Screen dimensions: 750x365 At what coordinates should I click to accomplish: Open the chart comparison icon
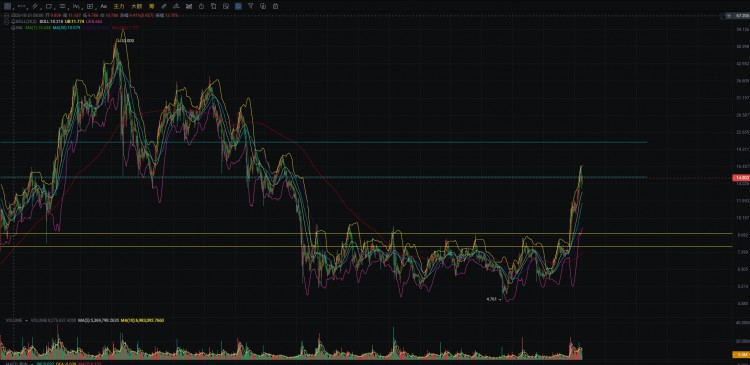tap(189, 6)
